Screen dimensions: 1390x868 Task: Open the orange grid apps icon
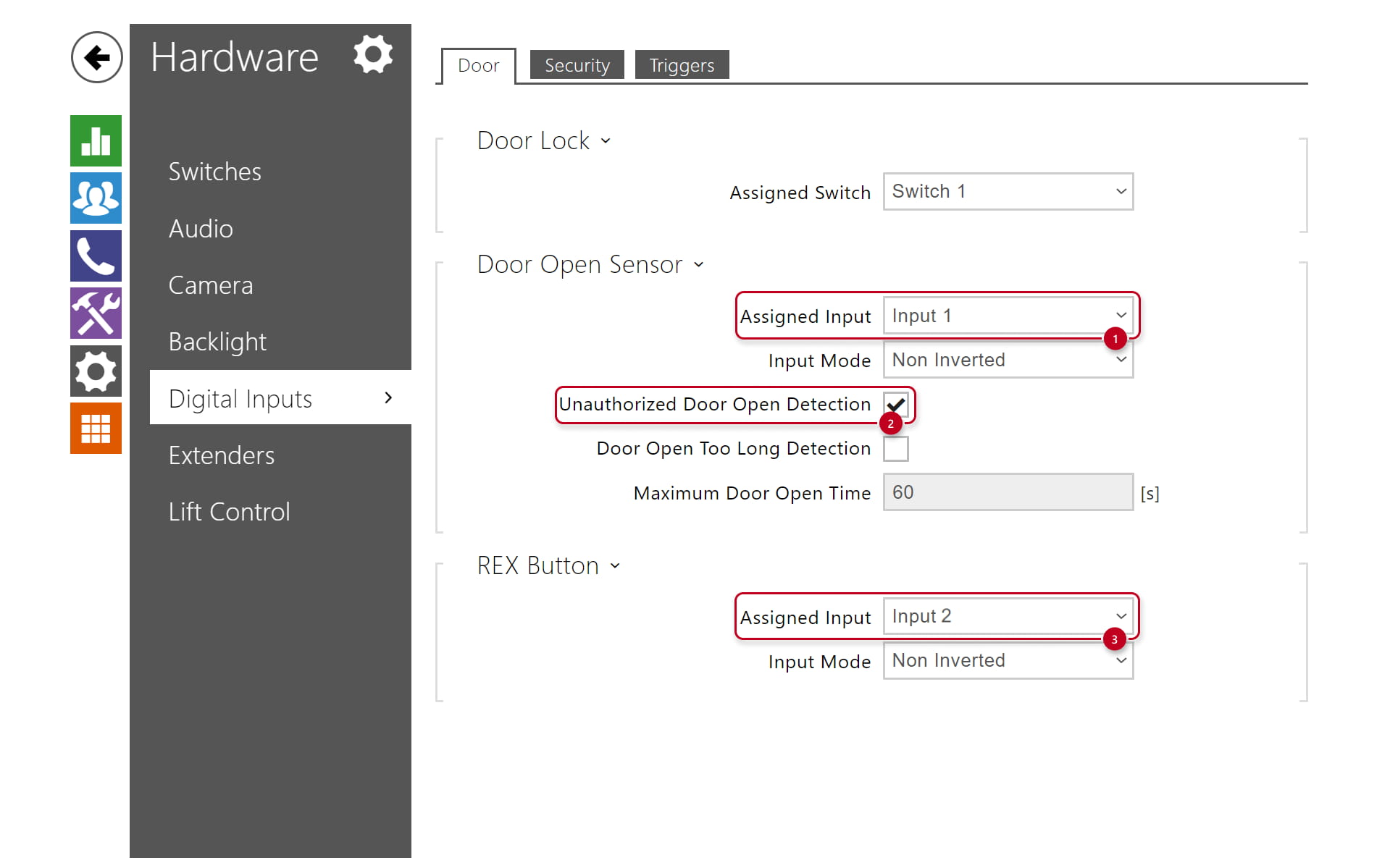click(x=96, y=428)
